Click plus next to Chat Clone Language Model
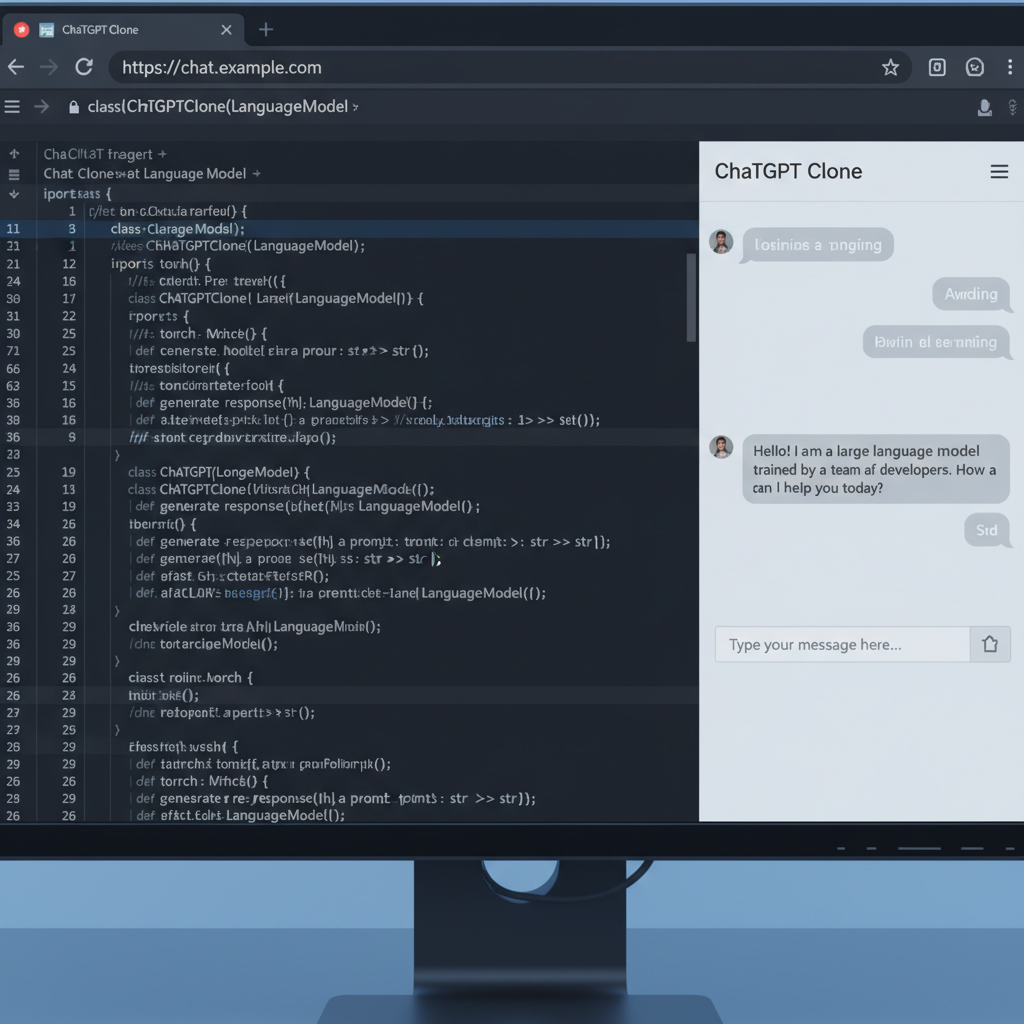This screenshot has width=1024, height=1024. coord(257,174)
